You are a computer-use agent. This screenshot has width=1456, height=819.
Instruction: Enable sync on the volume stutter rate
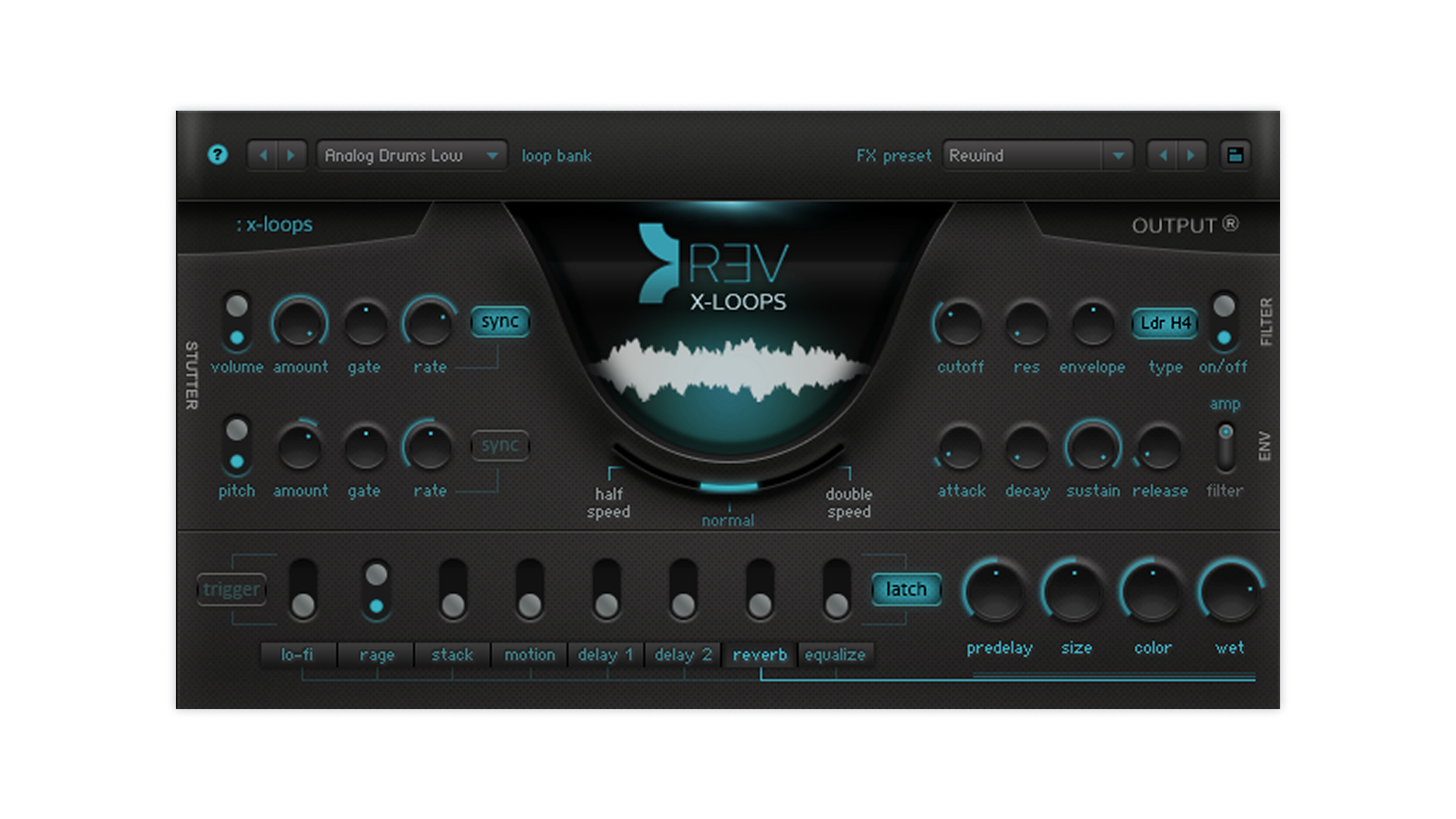coord(500,322)
